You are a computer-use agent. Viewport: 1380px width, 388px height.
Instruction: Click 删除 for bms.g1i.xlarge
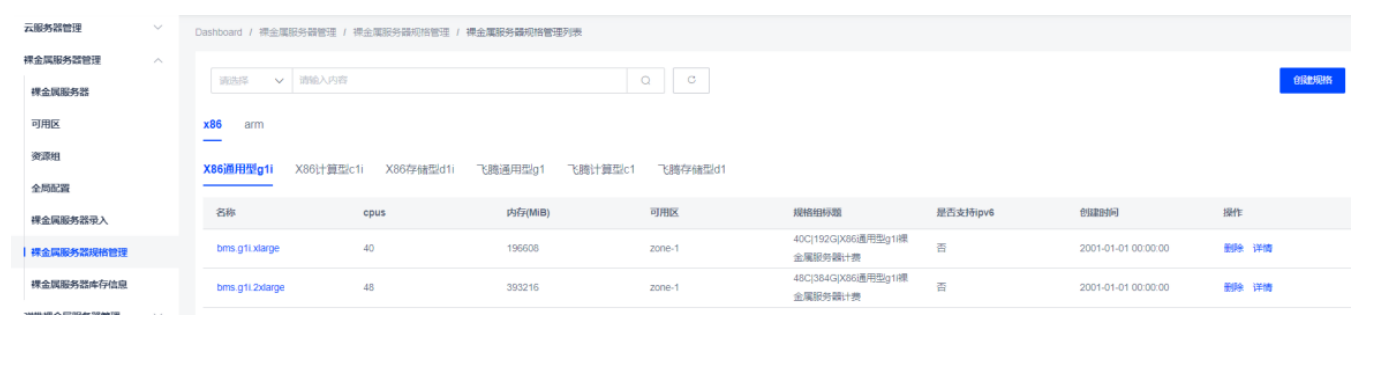[1233, 248]
